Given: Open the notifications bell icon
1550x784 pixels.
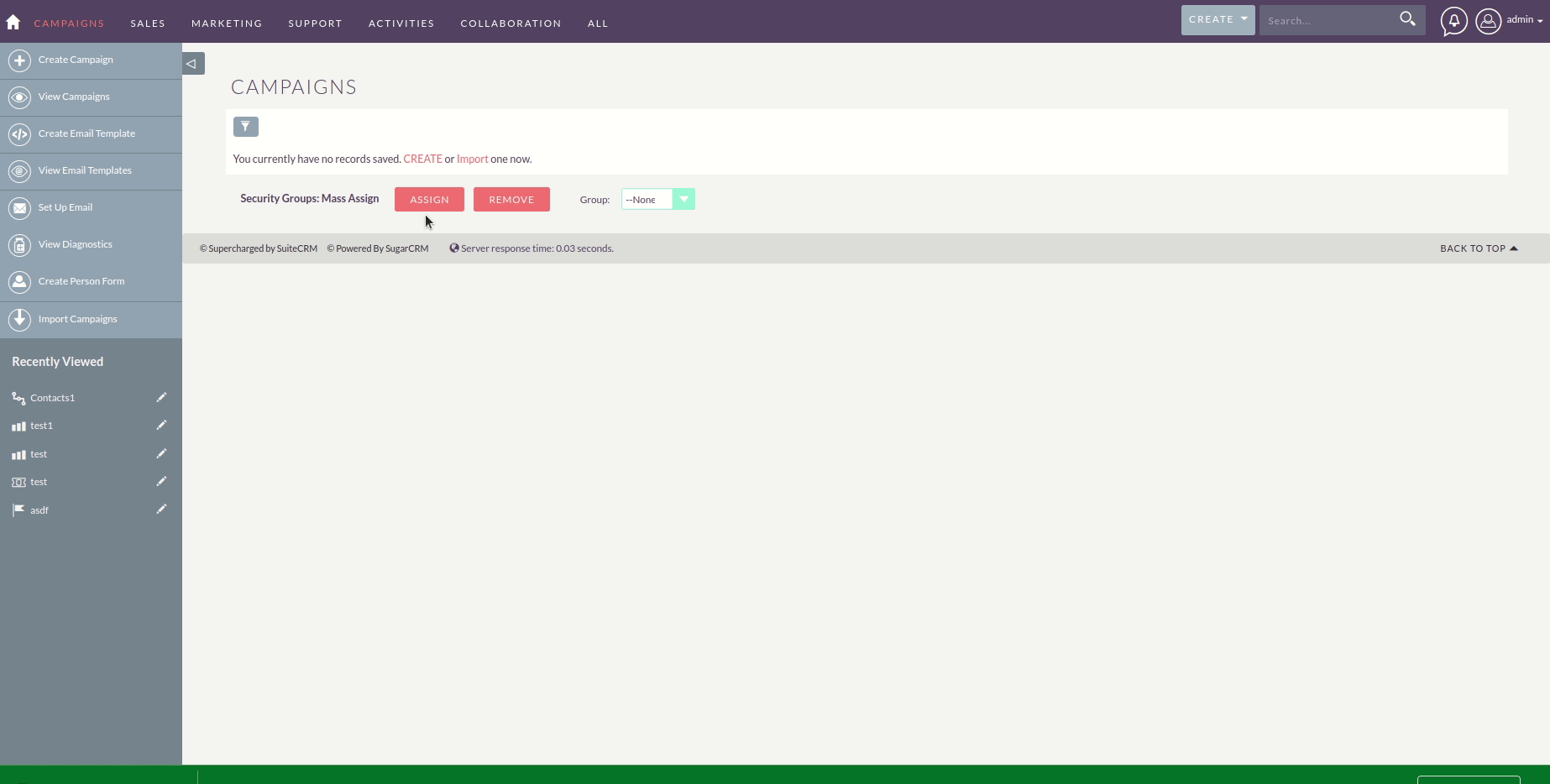Looking at the screenshot, I should (x=1453, y=22).
